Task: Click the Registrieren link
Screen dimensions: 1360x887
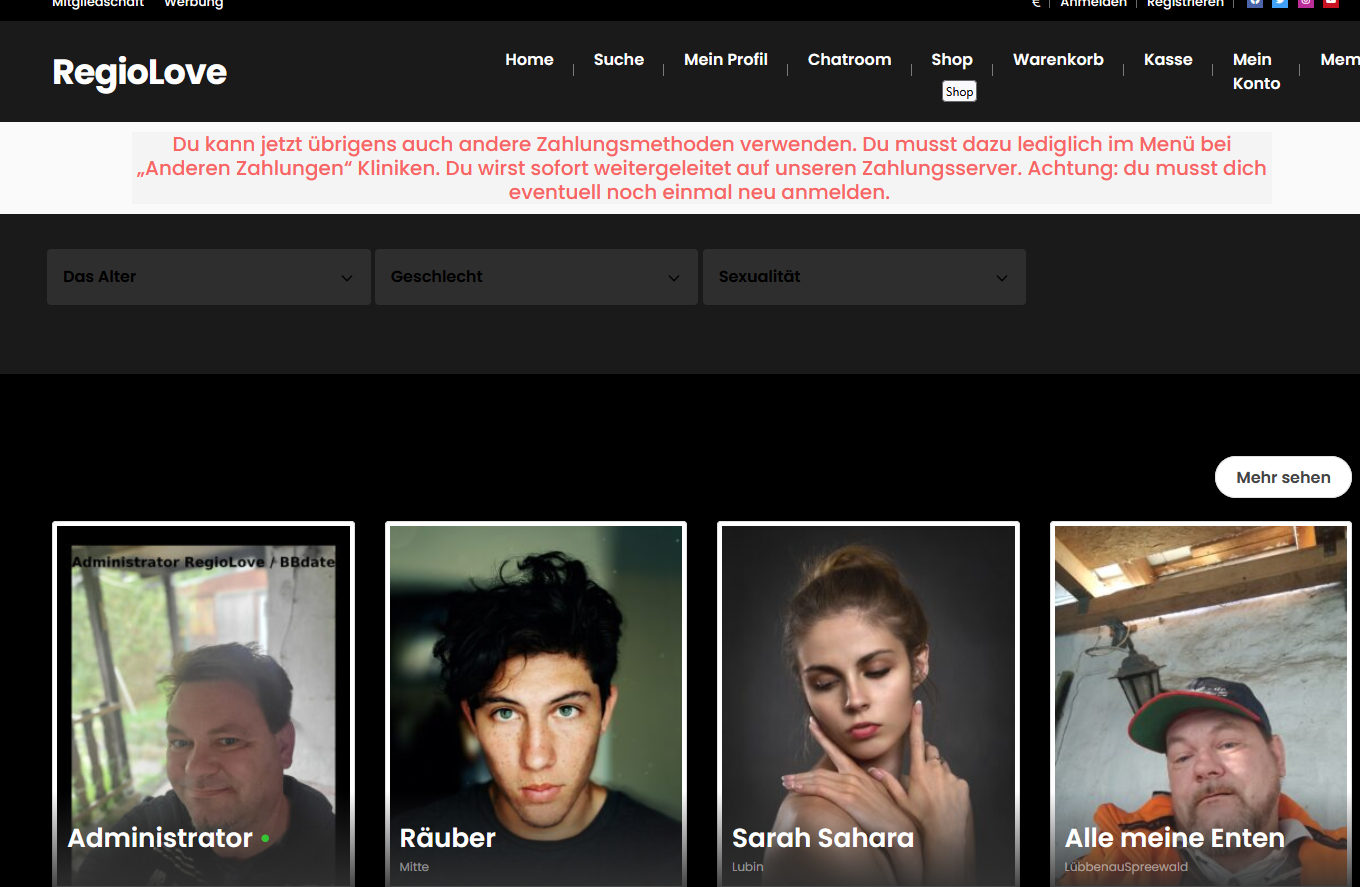Action: click(x=1185, y=4)
